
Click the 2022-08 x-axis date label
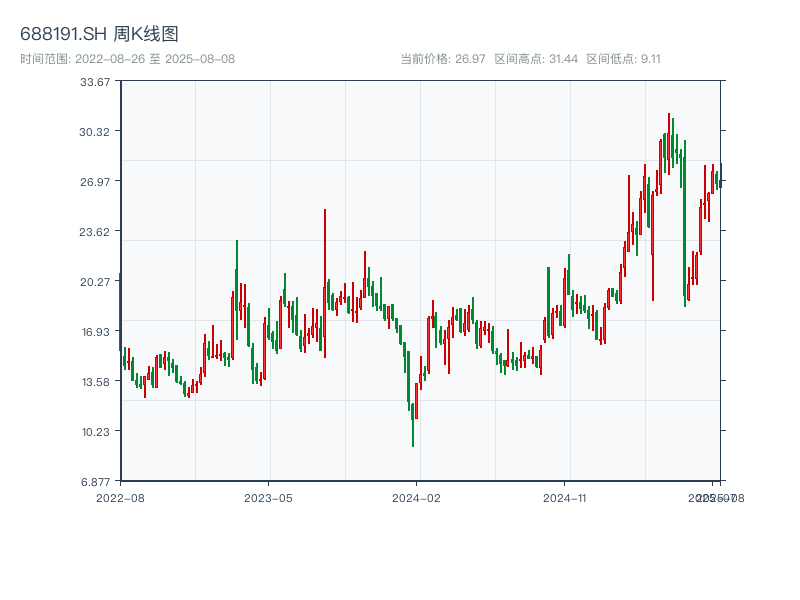tap(120, 497)
